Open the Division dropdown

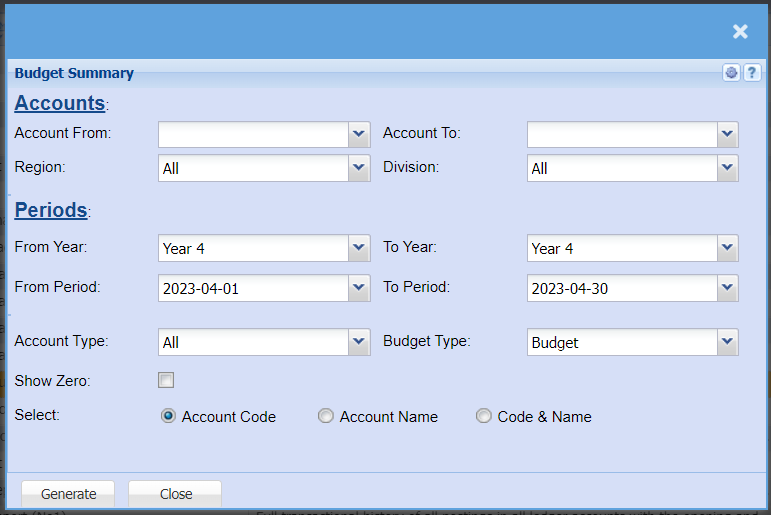tap(727, 168)
